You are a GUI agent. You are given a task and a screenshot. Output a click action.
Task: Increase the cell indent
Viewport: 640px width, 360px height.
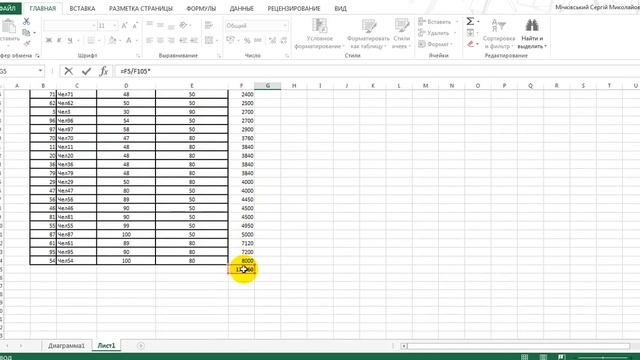[x=194, y=40]
